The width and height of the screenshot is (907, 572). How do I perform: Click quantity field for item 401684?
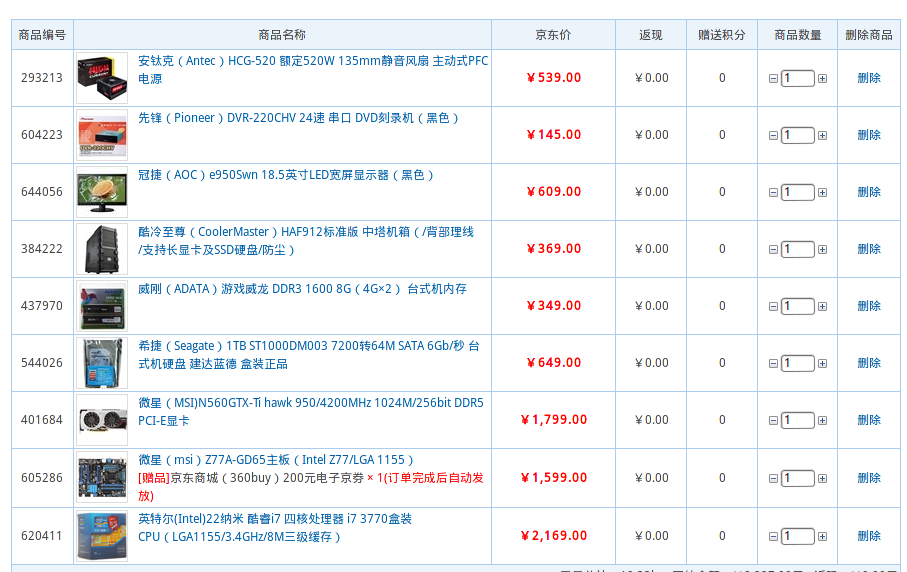(798, 420)
